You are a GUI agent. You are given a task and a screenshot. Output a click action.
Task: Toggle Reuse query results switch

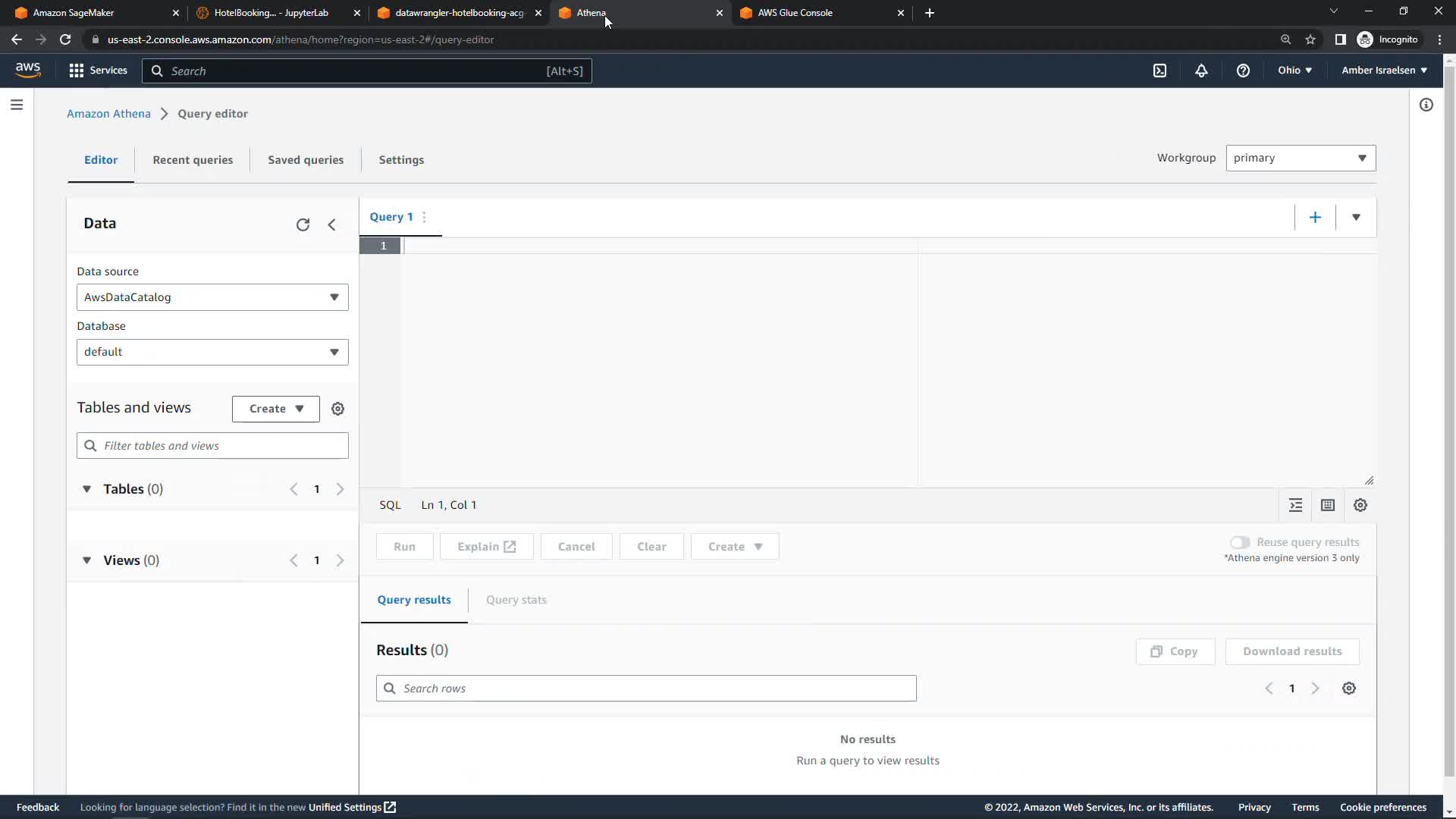(x=1240, y=542)
